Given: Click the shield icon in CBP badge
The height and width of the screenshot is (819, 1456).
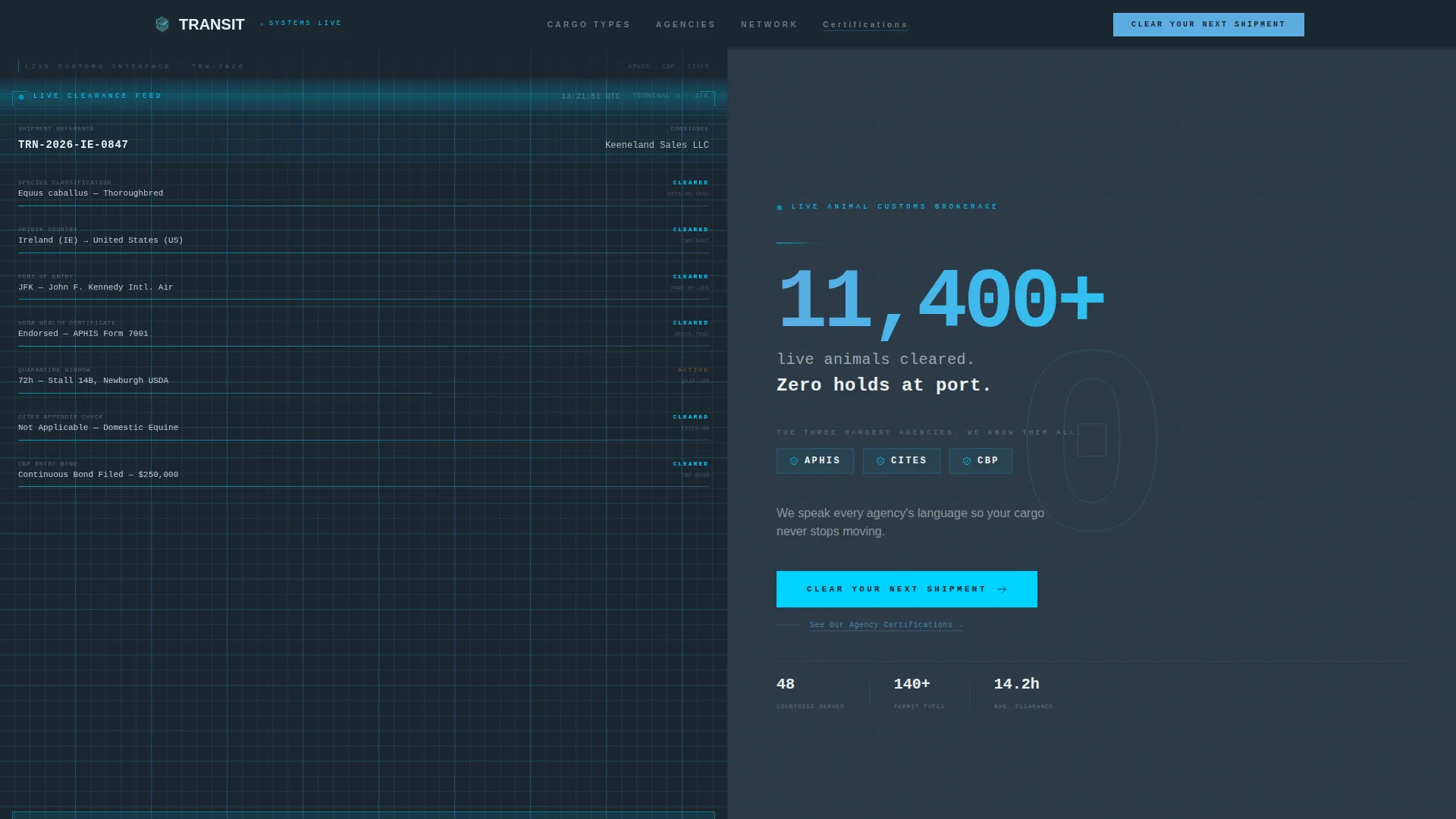Looking at the screenshot, I should point(967,461).
